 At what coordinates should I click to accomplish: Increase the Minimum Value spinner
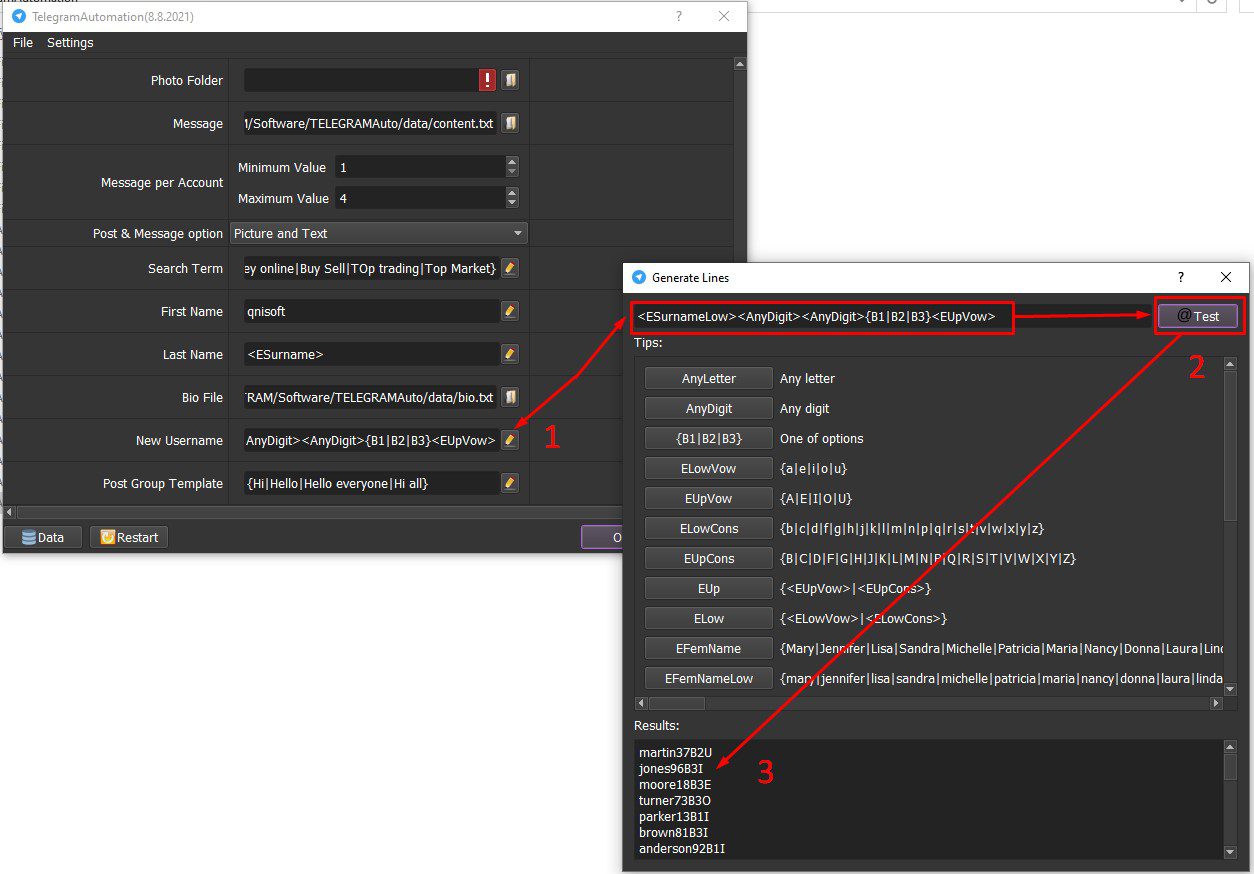512,162
